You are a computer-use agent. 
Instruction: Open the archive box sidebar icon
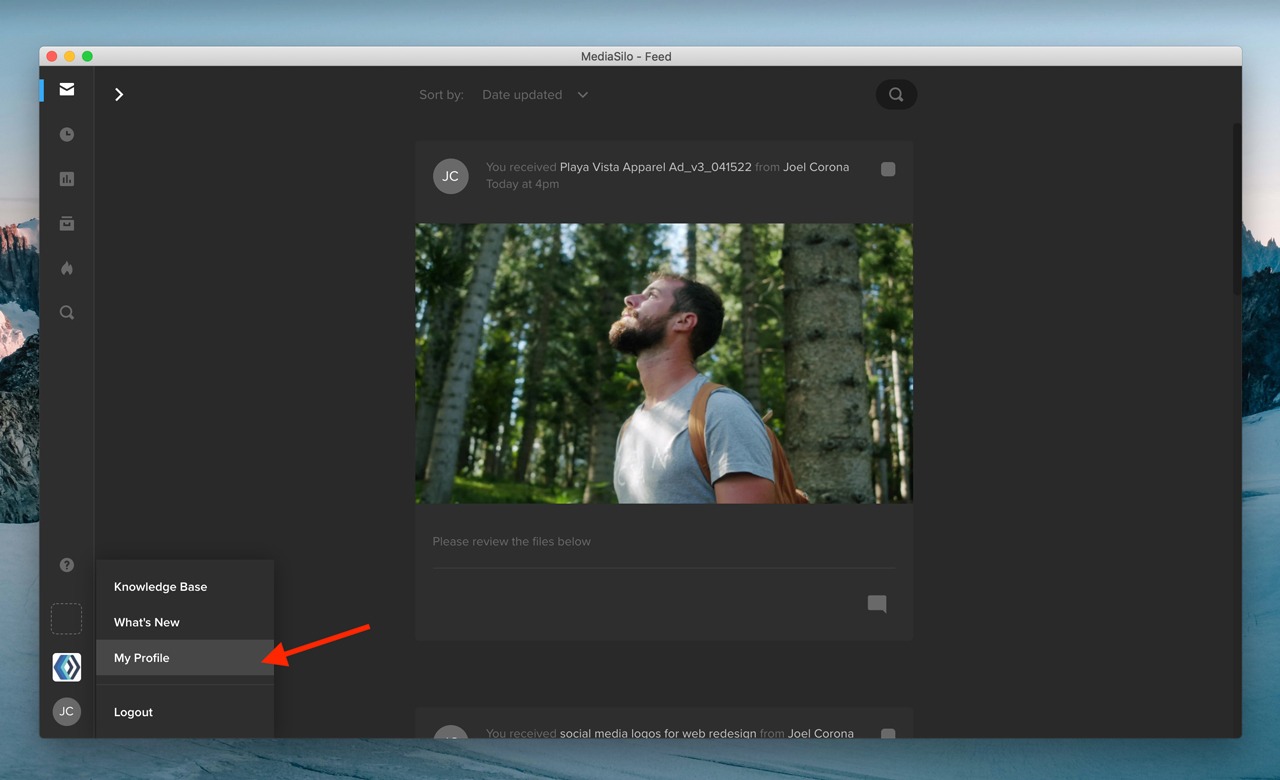(x=66, y=223)
